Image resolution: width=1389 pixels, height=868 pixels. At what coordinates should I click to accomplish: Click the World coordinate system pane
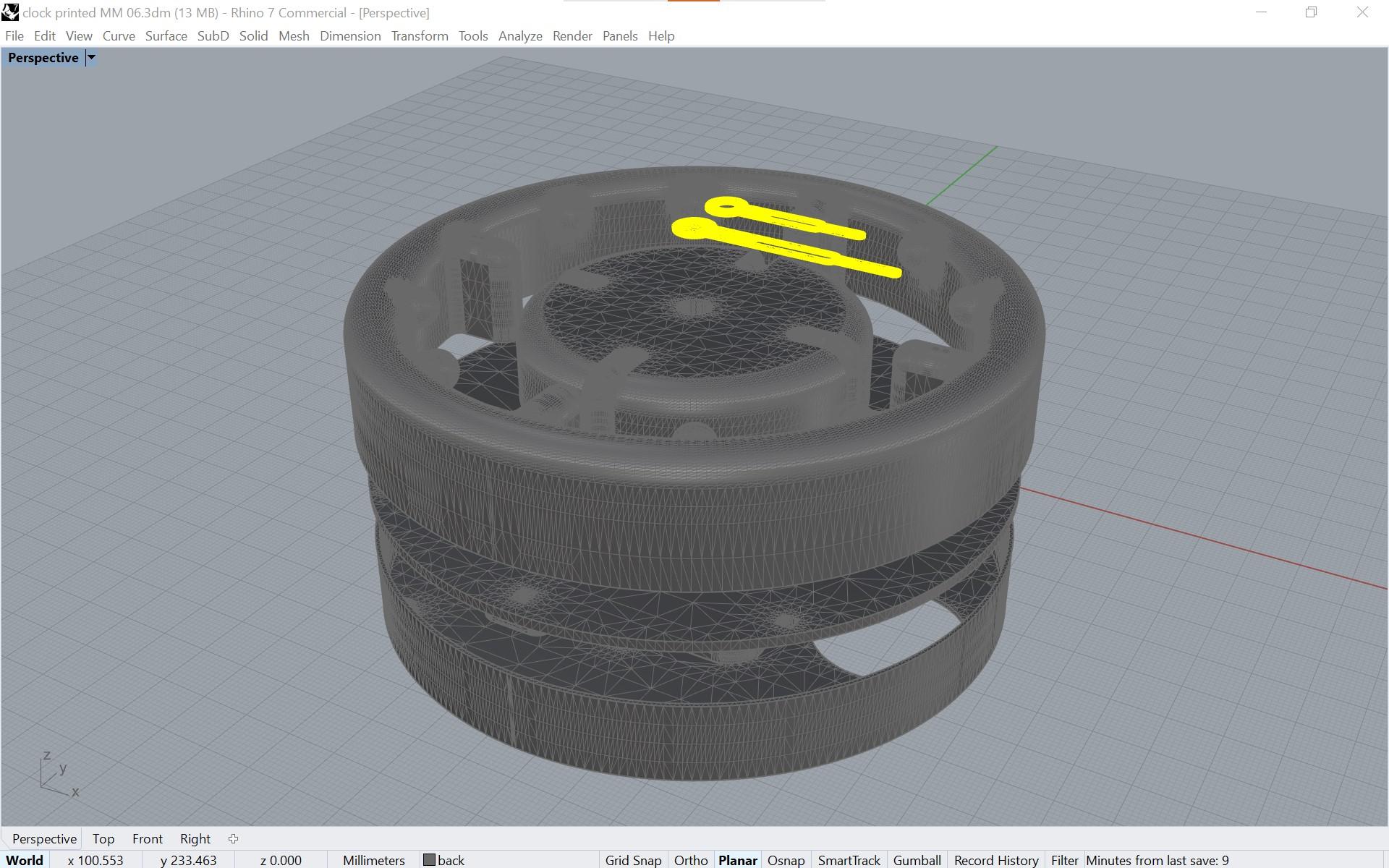click(x=25, y=860)
